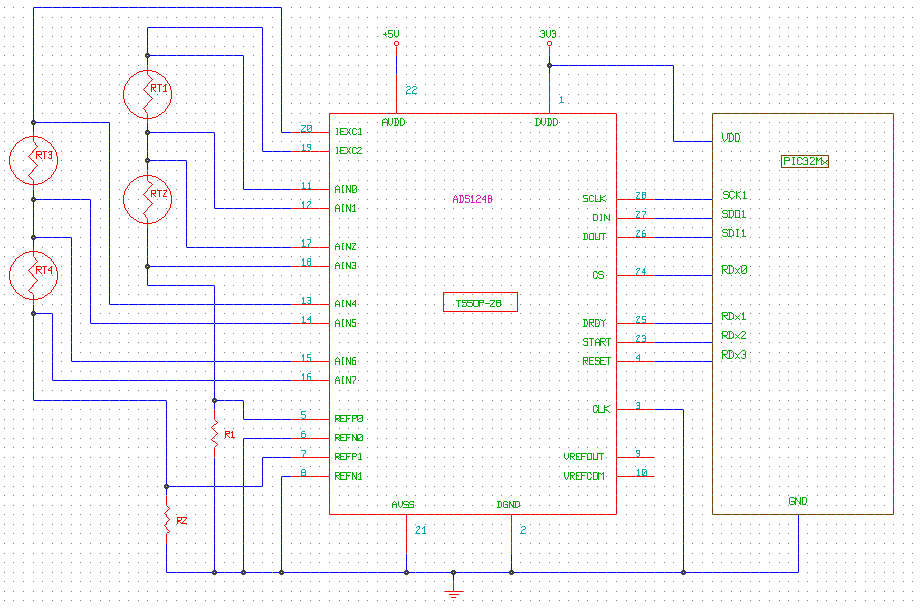Click the ground symbol at the bottom

click(x=453, y=589)
